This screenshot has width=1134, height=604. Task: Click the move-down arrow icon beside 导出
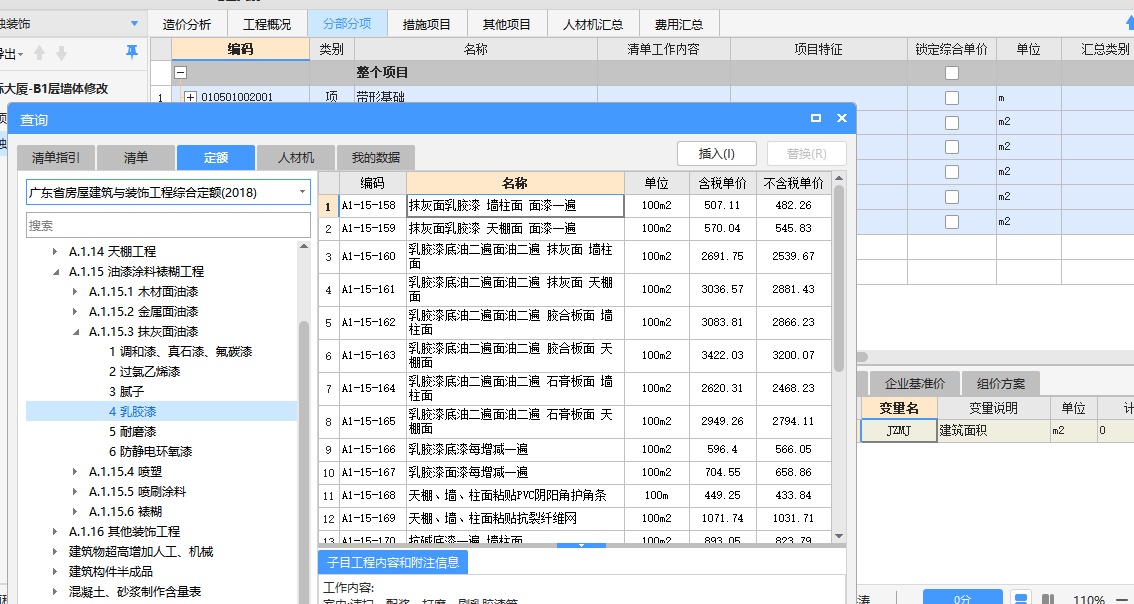[61, 53]
